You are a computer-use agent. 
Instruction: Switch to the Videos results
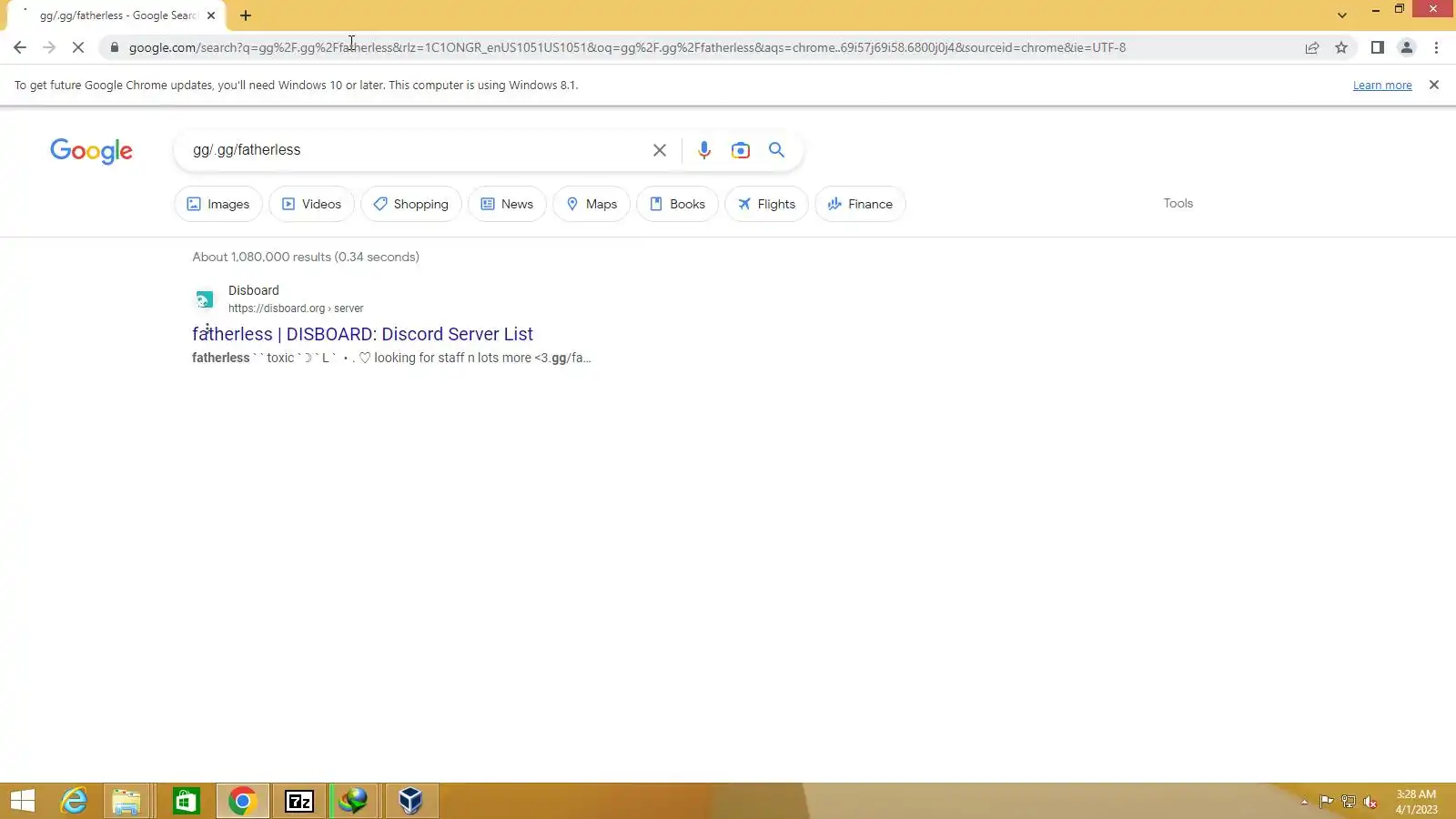(311, 204)
